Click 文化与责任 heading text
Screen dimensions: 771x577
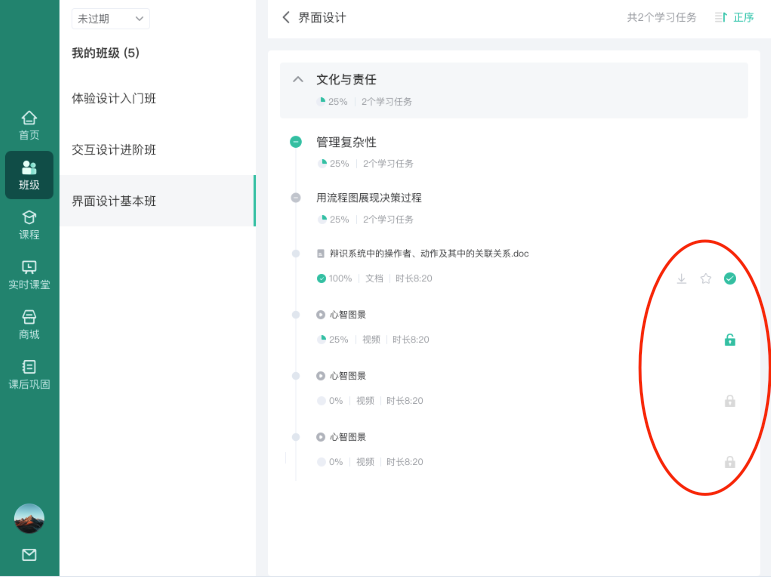(x=347, y=79)
